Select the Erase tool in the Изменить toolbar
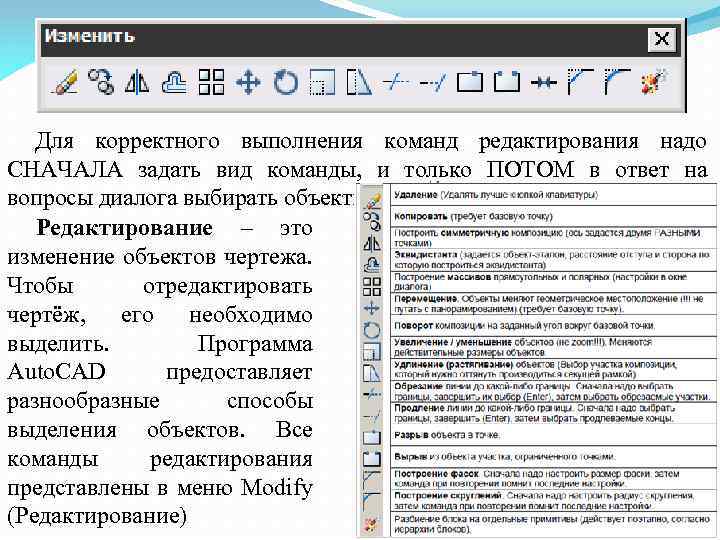 (x=64, y=82)
